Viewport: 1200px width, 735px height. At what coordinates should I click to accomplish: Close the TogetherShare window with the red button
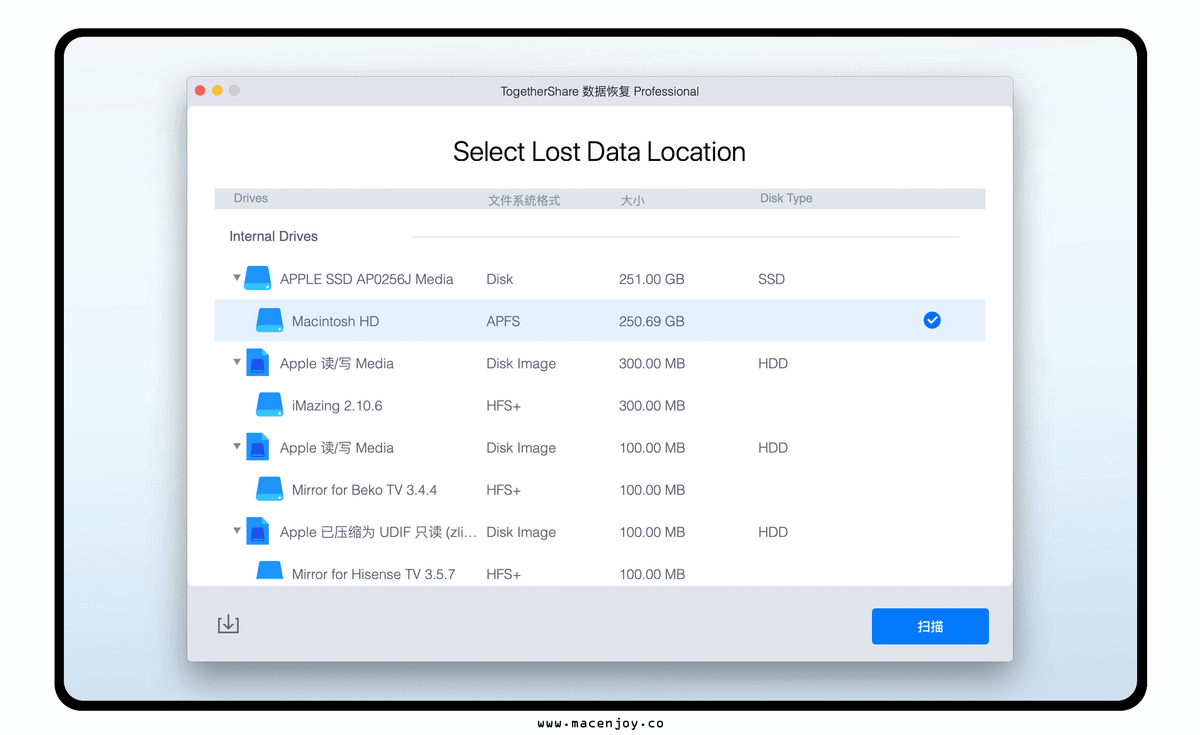point(200,91)
